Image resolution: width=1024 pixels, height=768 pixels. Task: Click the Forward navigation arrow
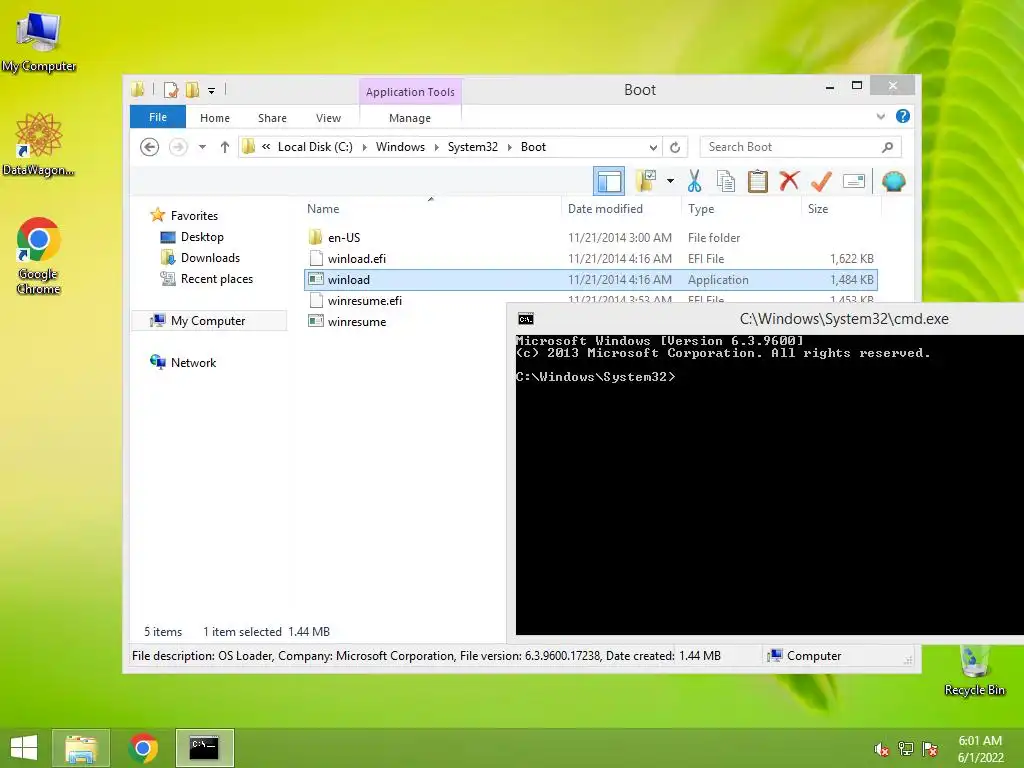click(x=178, y=147)
